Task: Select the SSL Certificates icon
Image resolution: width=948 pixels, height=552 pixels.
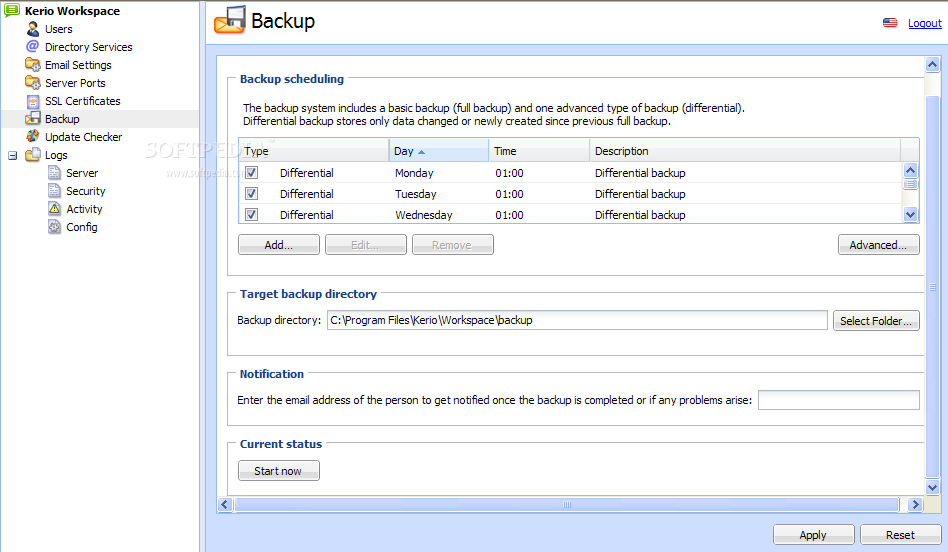Action: [33, 101]
